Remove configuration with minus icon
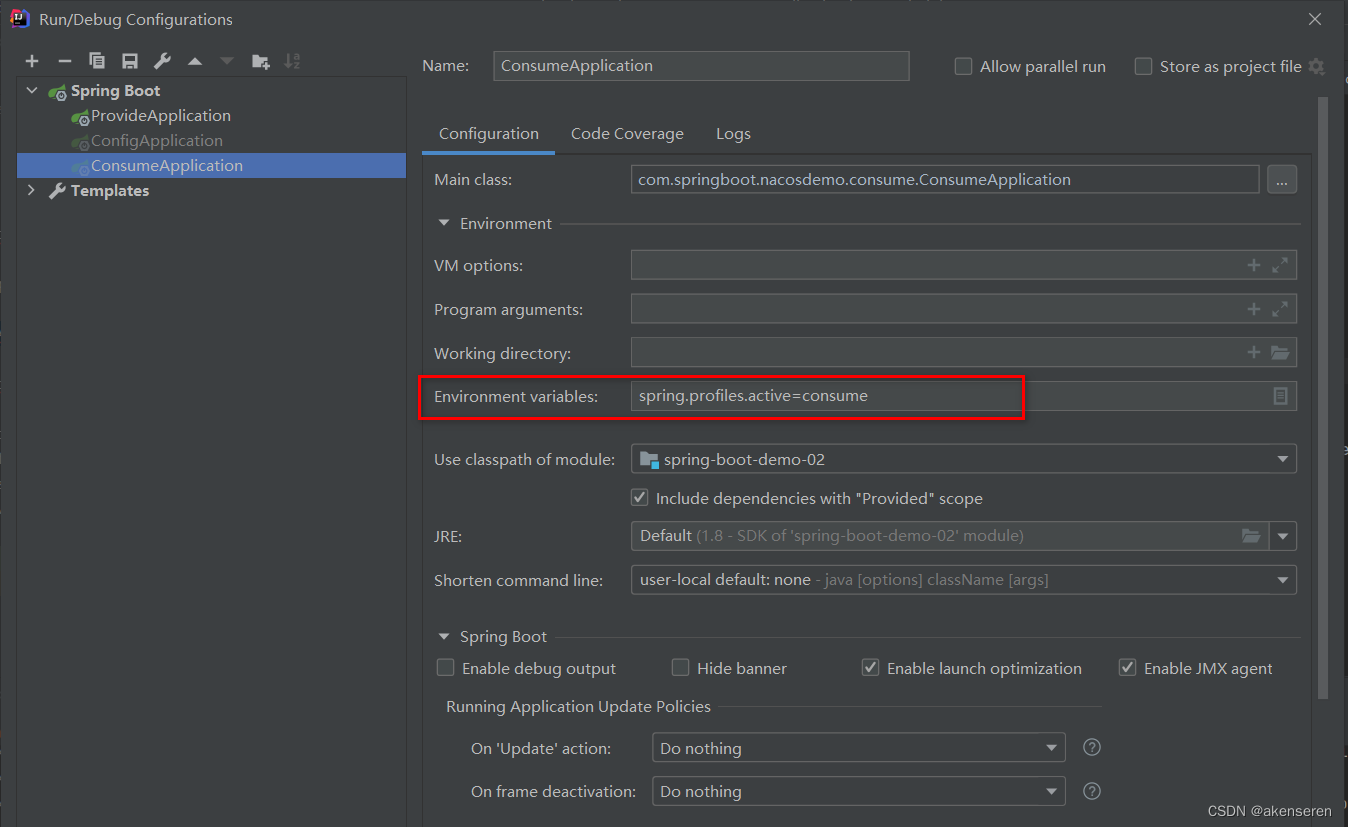 64,62
